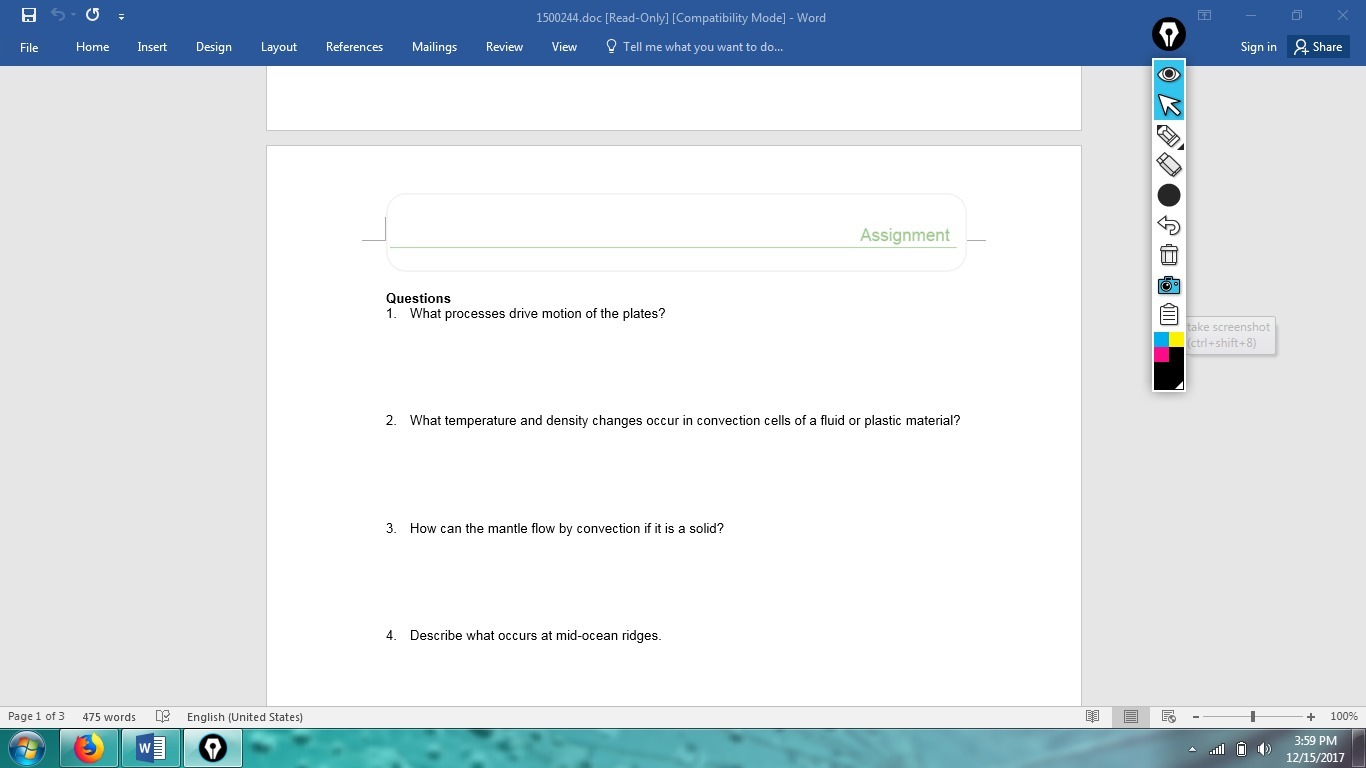The image size is (1366, 768).
Task: Save the document from the quick access toolbar
Action: pyautogui.click(x=29, y=15)
